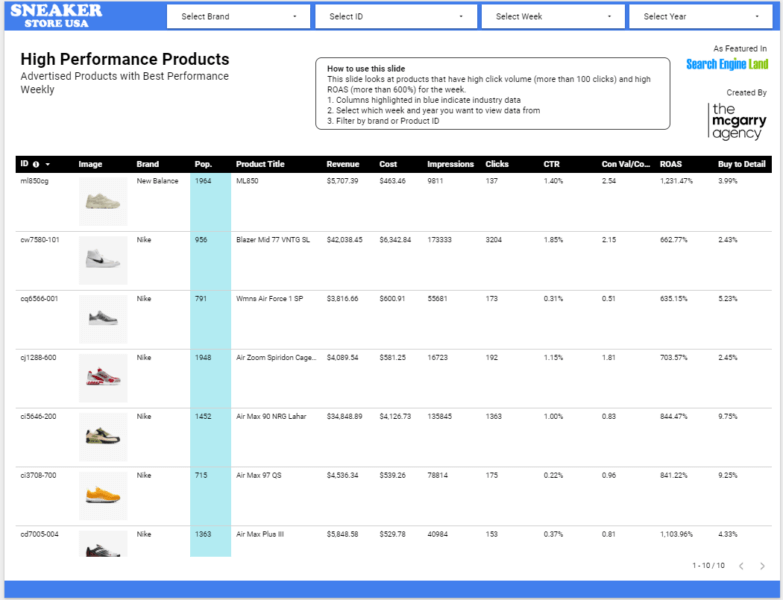Select the highlighted Pop. value 1964 cell
This screenshot has width=783, height=600.
[210, 182]
